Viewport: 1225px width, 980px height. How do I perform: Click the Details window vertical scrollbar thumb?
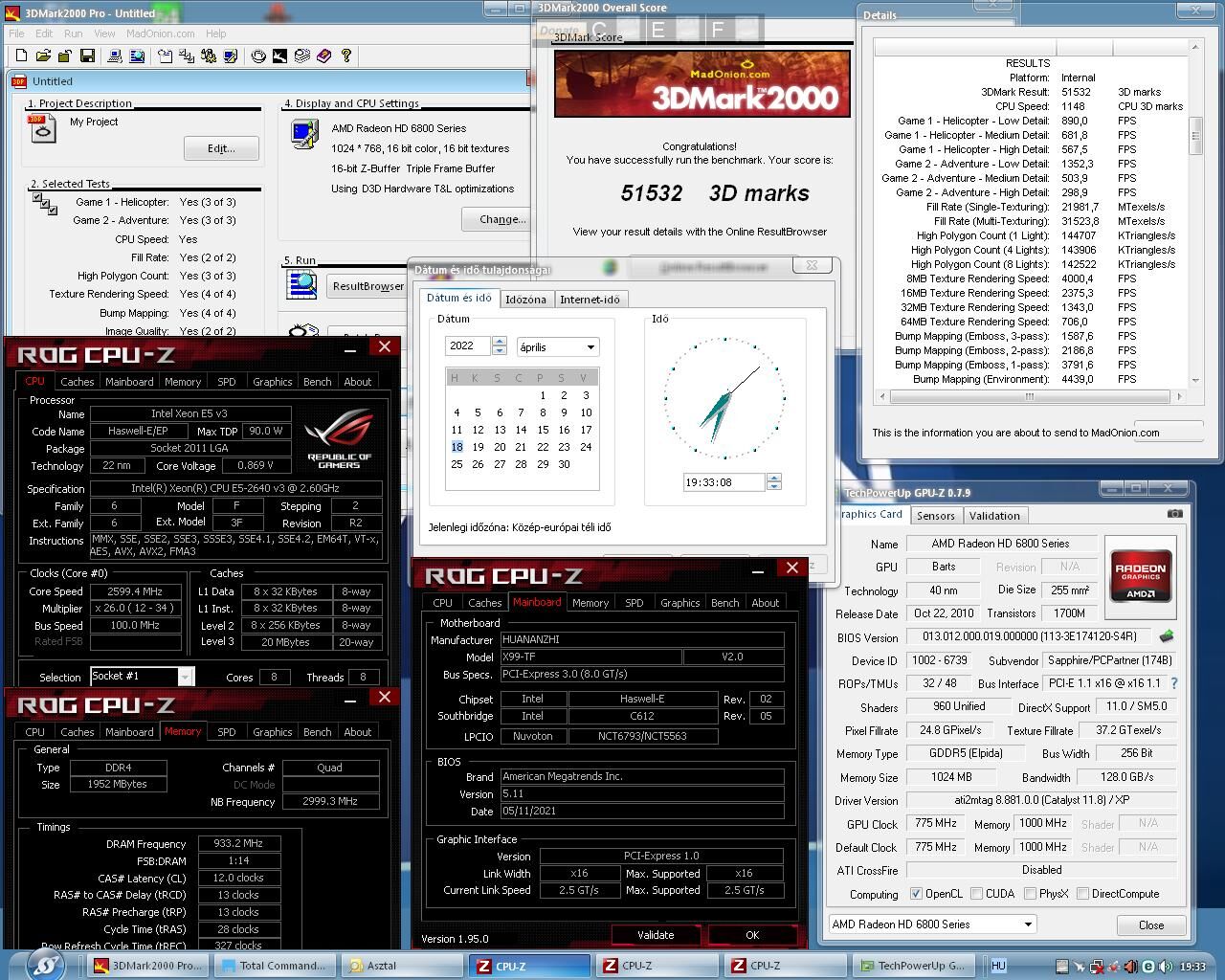click(x=1195, y=135)
